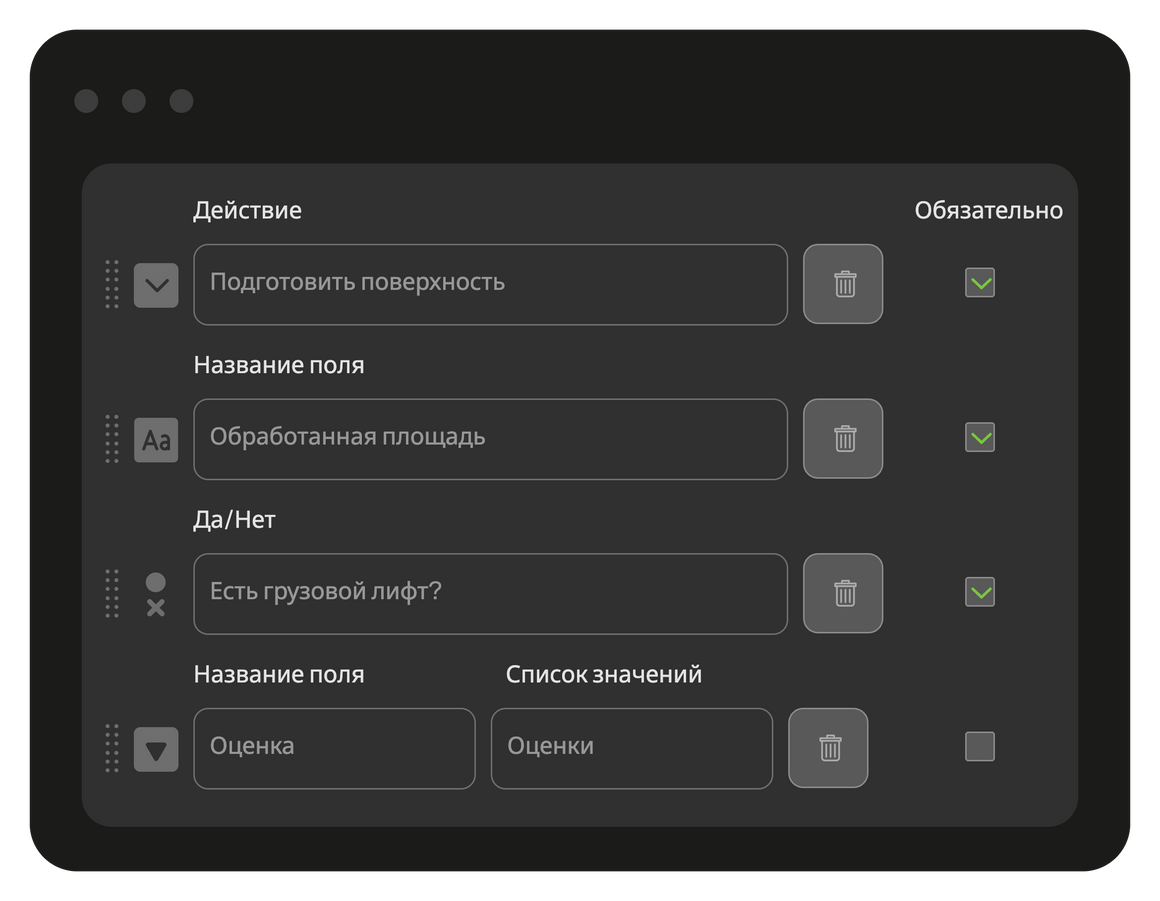Viewport: 1160px width, 901px height.
Task: Click the Да/Нет circle-cross type icon
Action: coord(156,594)
